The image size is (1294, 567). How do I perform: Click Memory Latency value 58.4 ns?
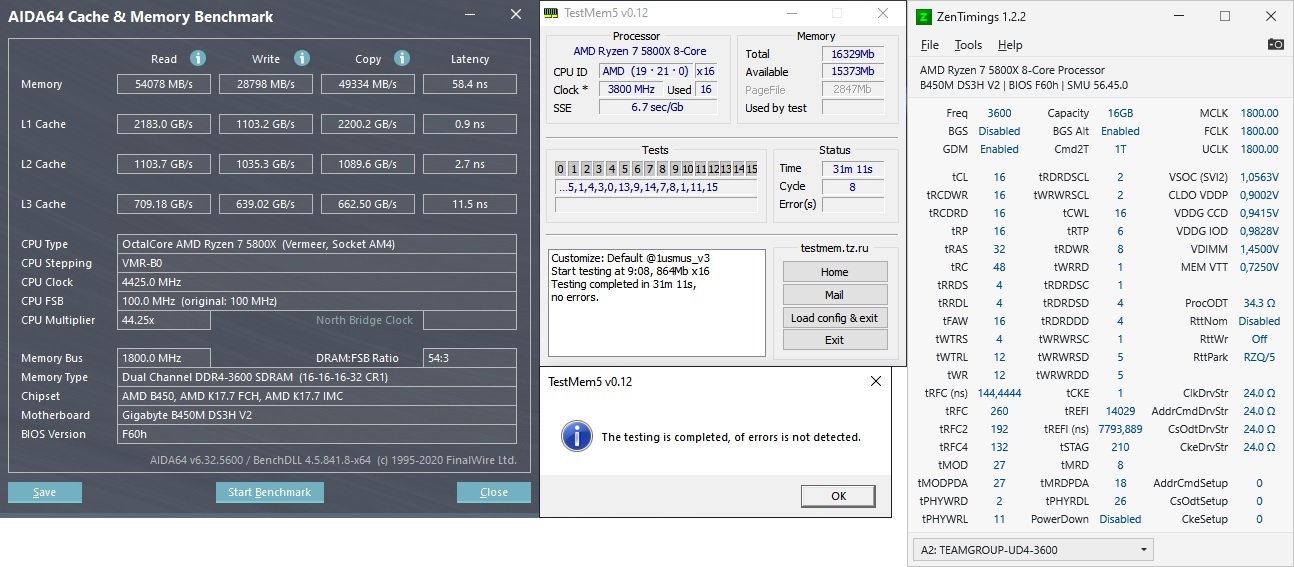pyautogui.click(x=470, y=84)
